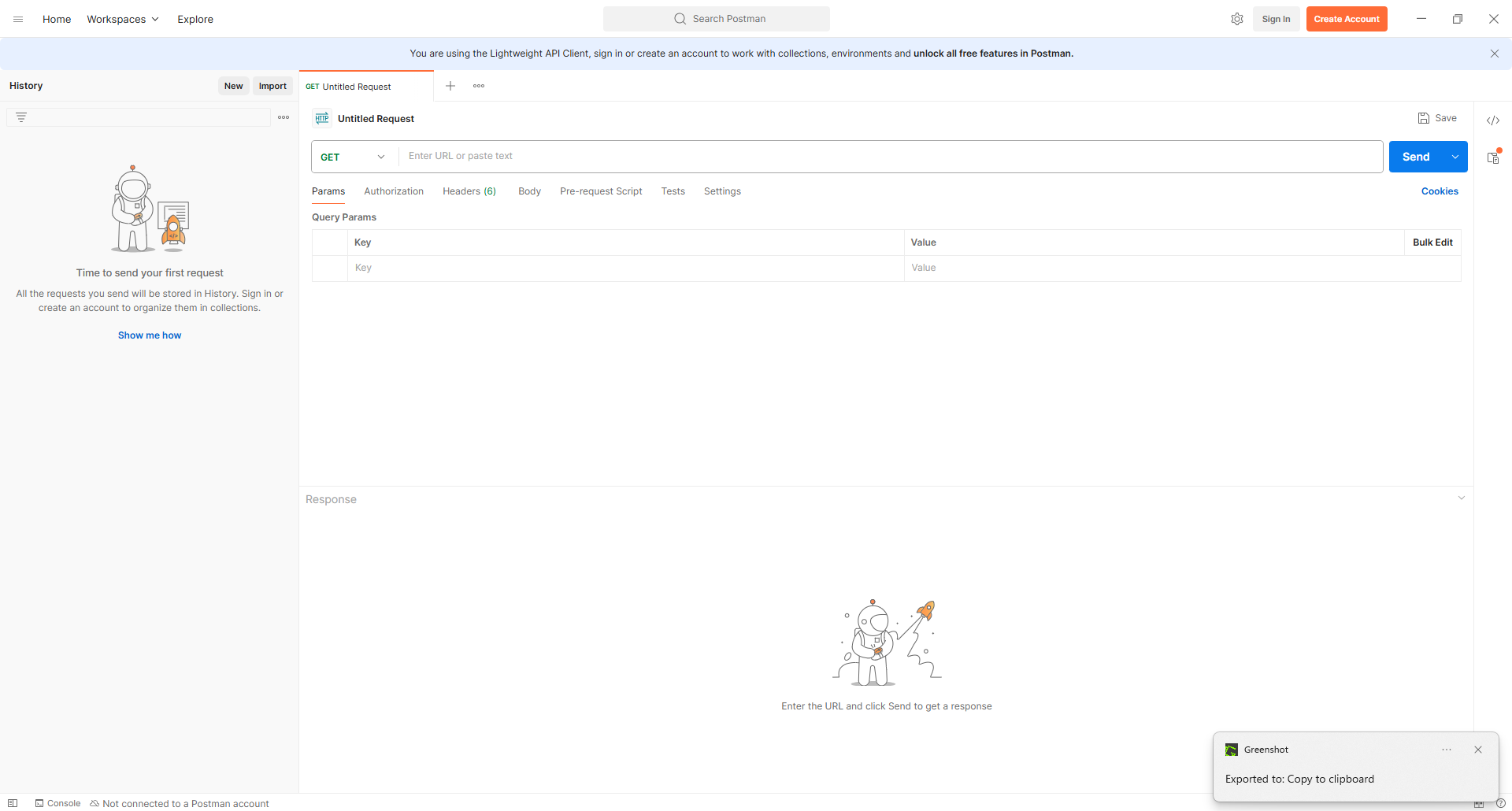Viewport: 1512px width, 811px height.
Task: Expand the Send button dropdown arrow
Action: coord(1455,157)
